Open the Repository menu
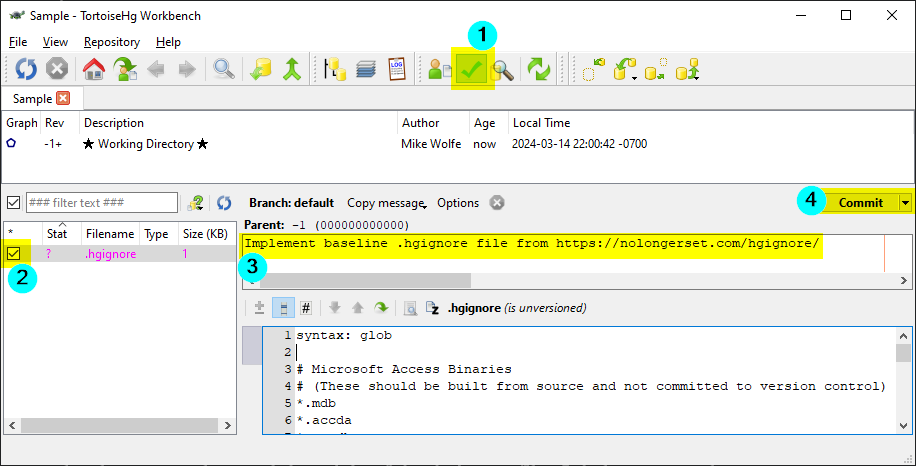Viewport: 916px width, 466px height. click(112, 42)
